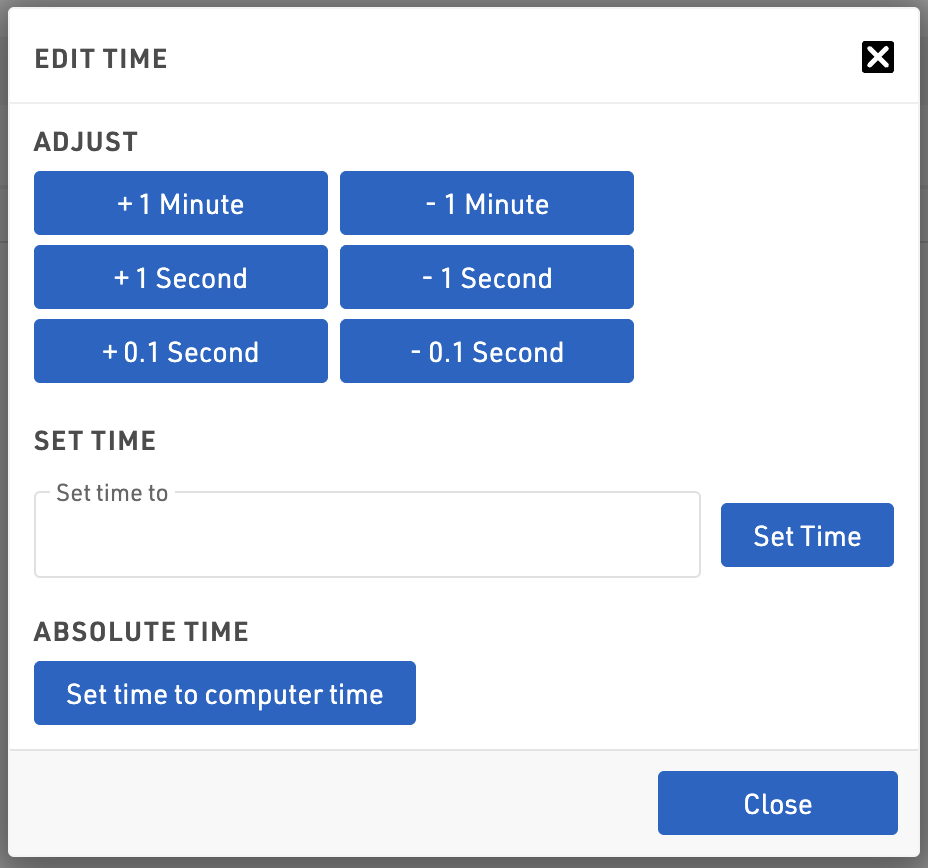Choose Set time to computer time
Image resolution: width=928 pixels, height=868 pixels.
(x=225, y=694)
